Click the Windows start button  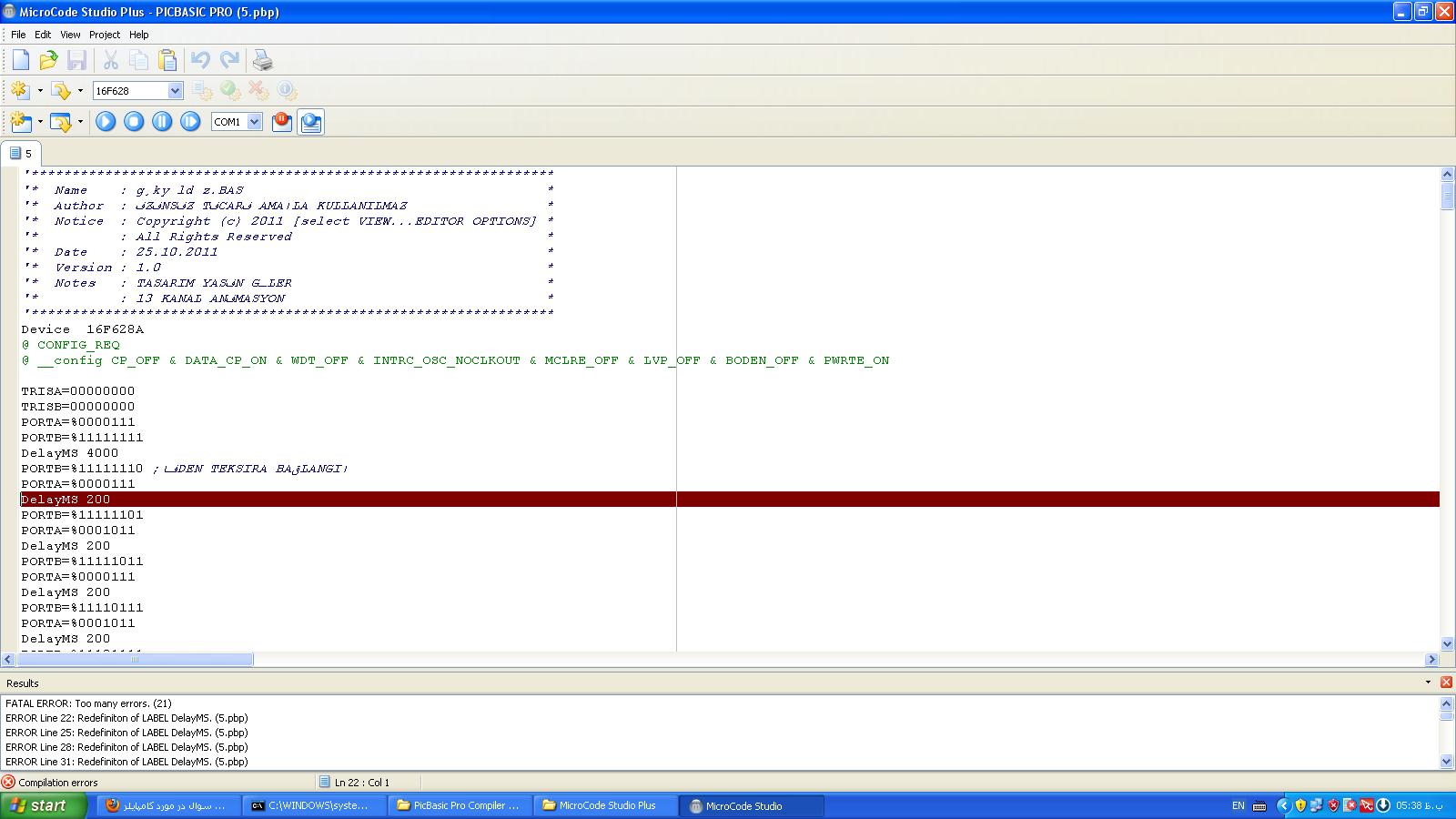tap(43, 805)
